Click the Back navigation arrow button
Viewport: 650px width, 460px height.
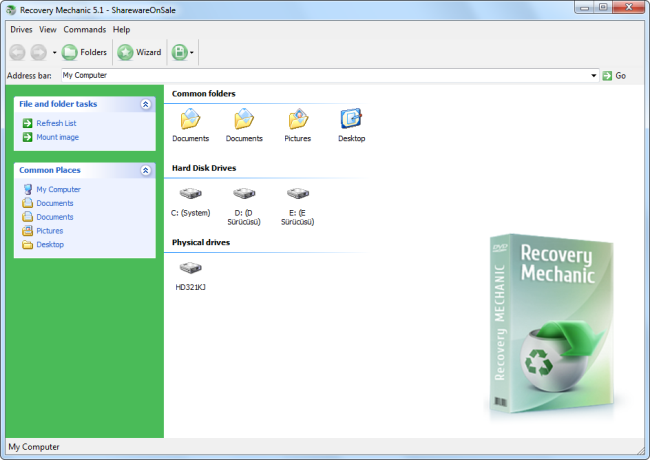tap(17, 52)
